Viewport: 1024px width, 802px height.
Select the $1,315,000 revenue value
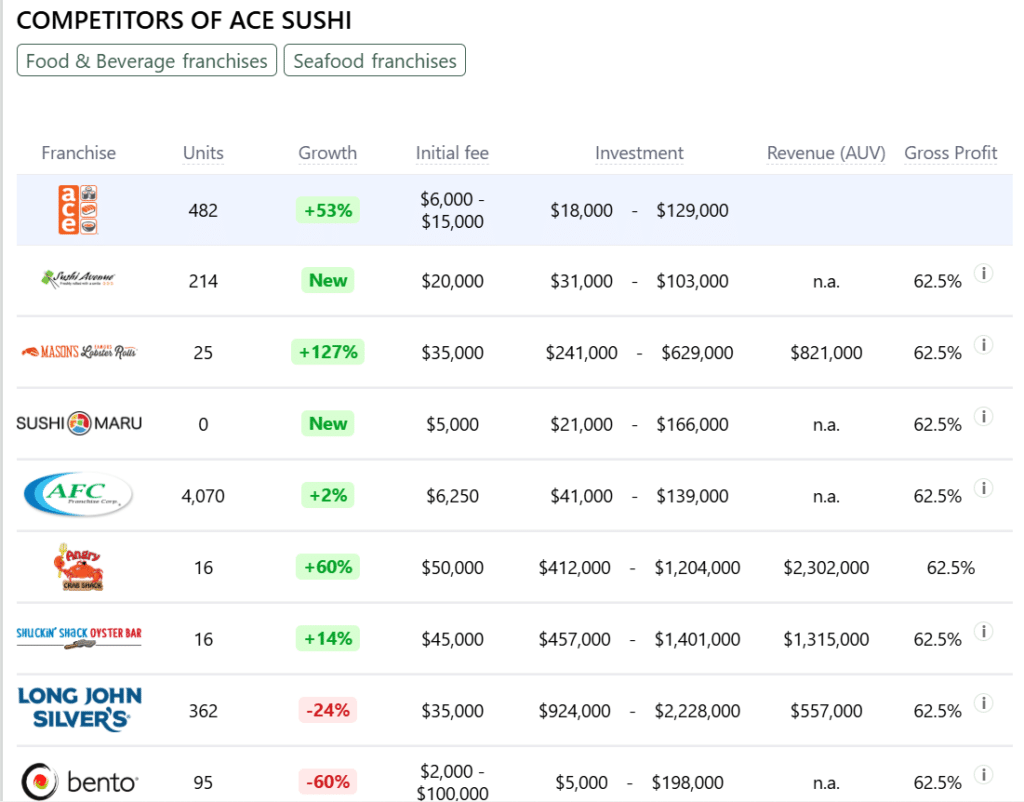click(x=826, y=639)
